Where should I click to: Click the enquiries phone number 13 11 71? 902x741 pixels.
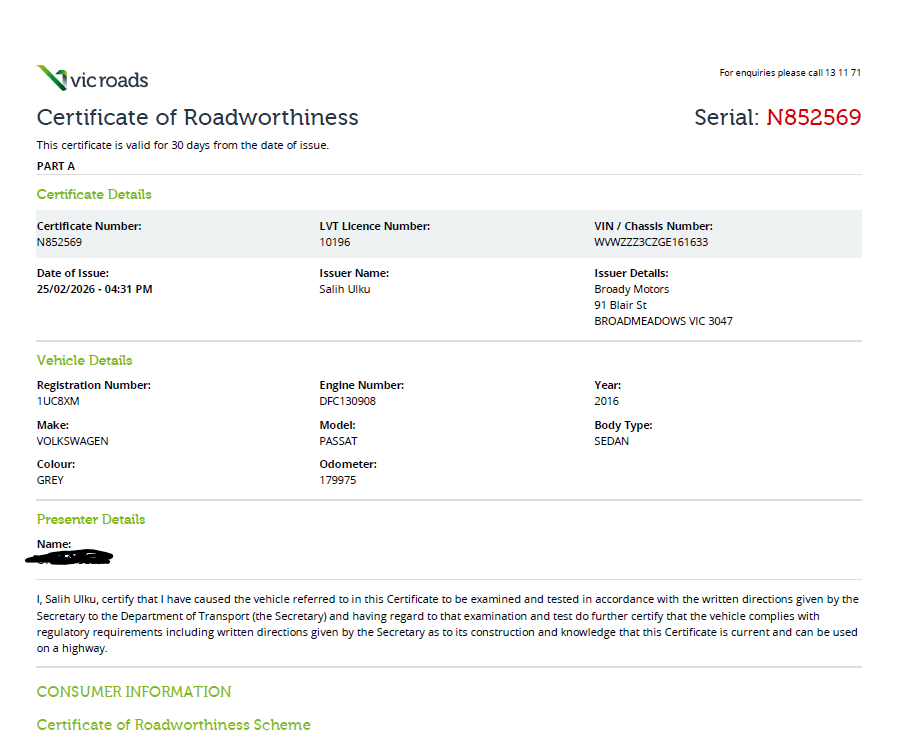(842, 73)
